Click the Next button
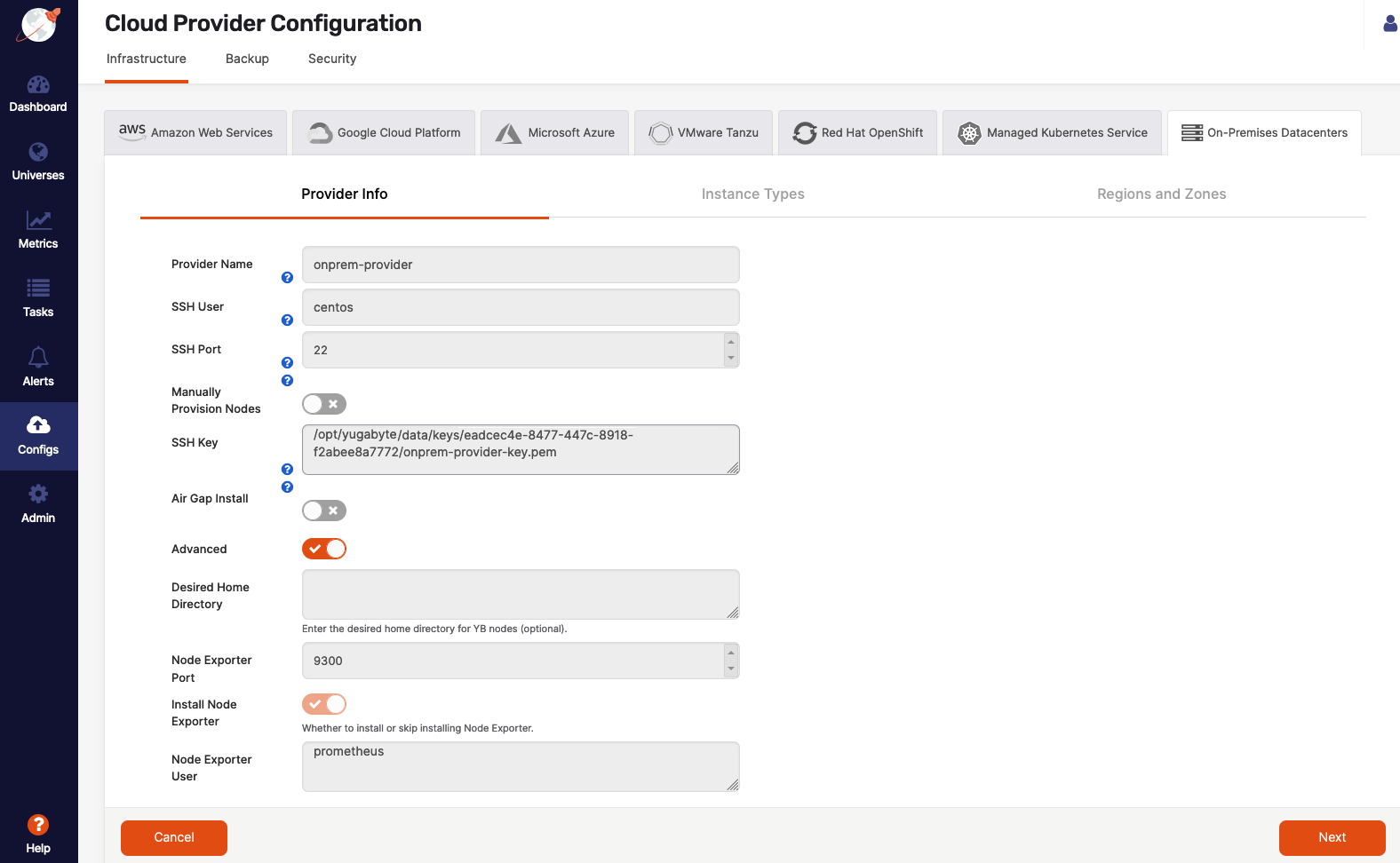 click(x=1332, y=838)
